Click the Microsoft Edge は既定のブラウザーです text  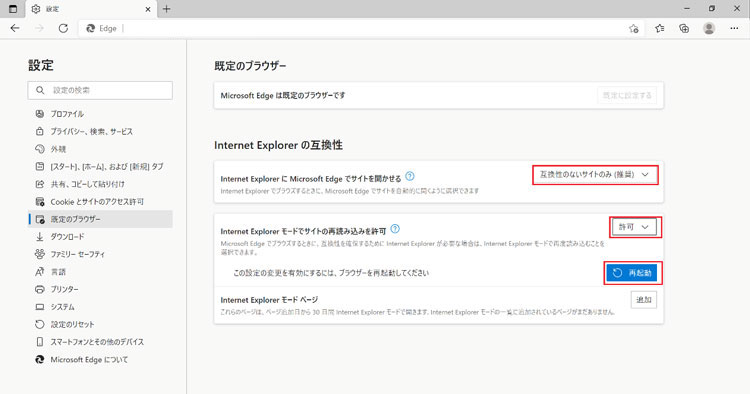(x=283, y=96)
